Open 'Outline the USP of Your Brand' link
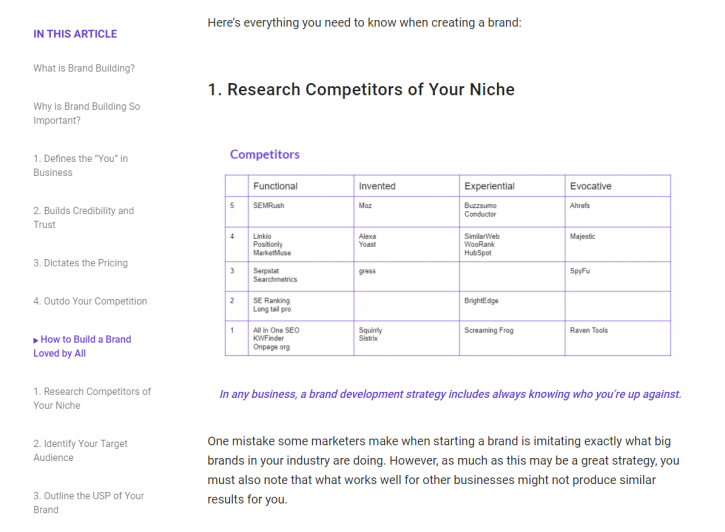 coord(89,503)
